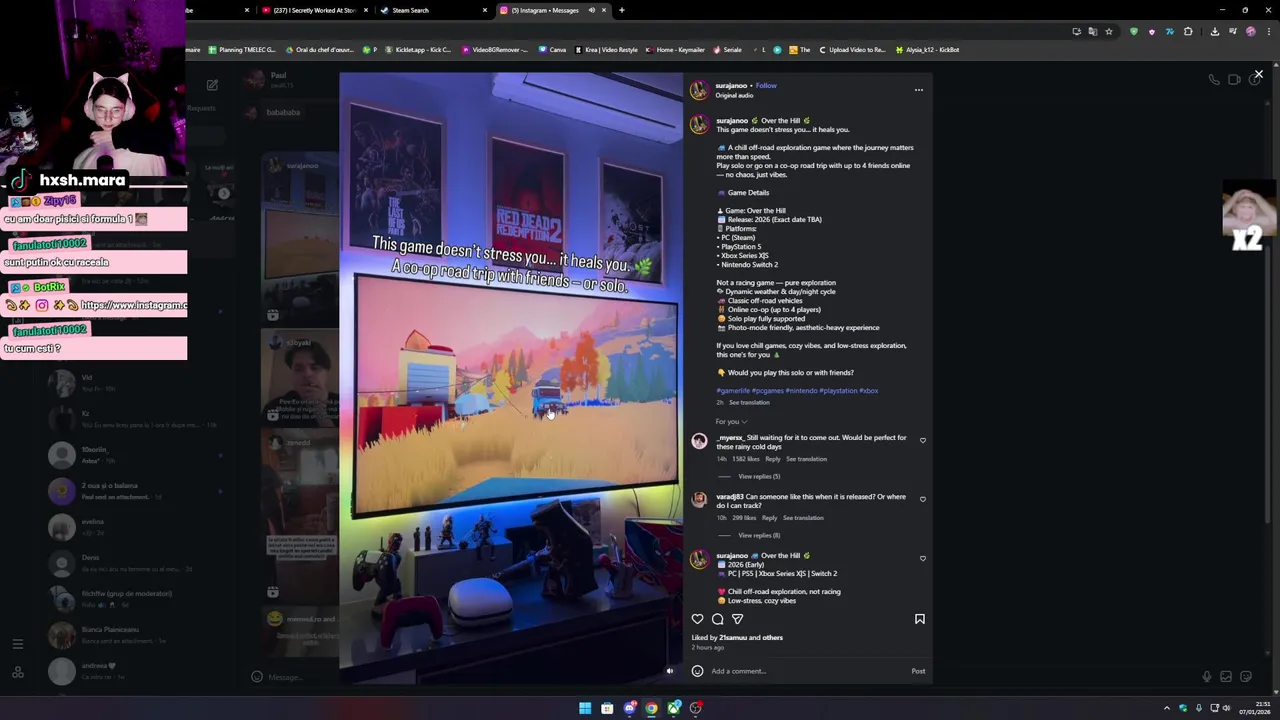Click the reel video to pause
Viewport: 1280px width, 720px height.
point(511,378)
